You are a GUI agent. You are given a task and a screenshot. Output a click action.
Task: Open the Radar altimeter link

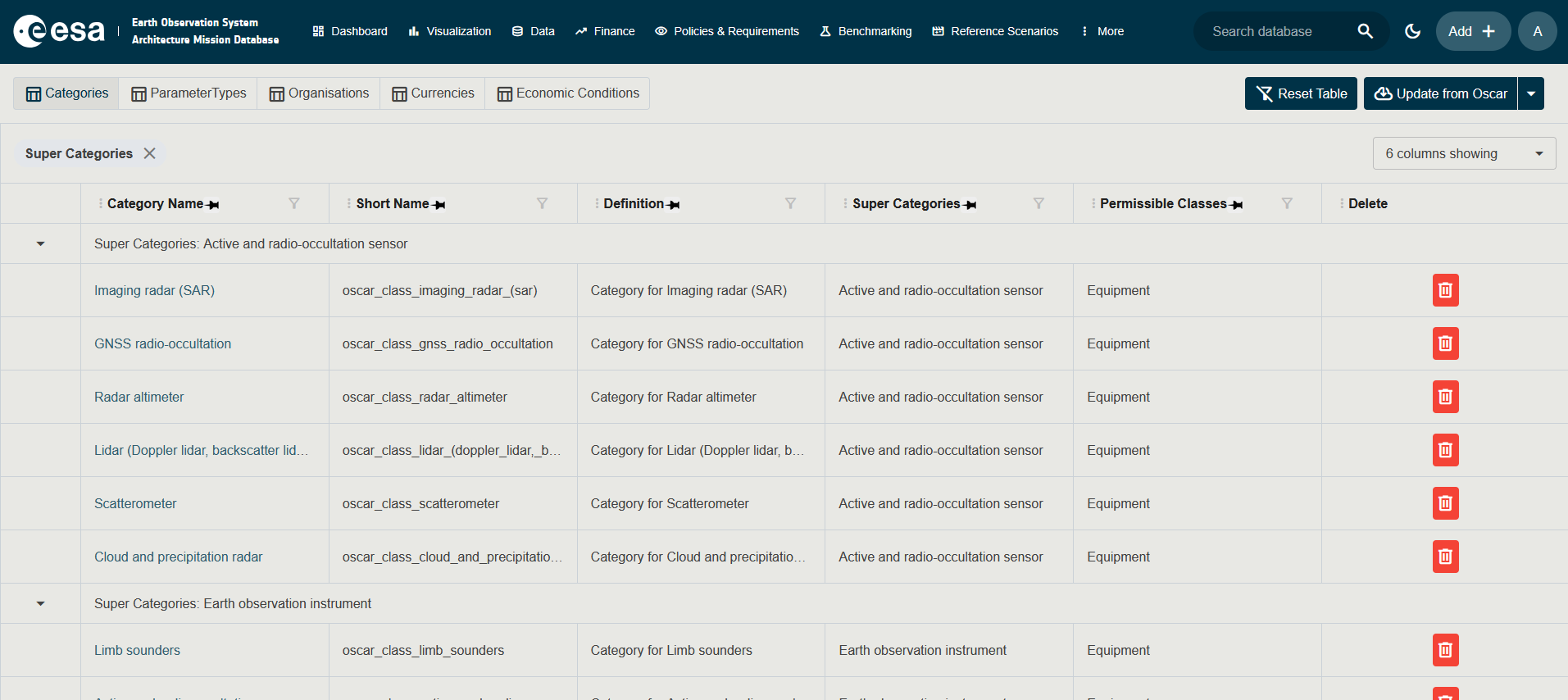coord(139,397)
